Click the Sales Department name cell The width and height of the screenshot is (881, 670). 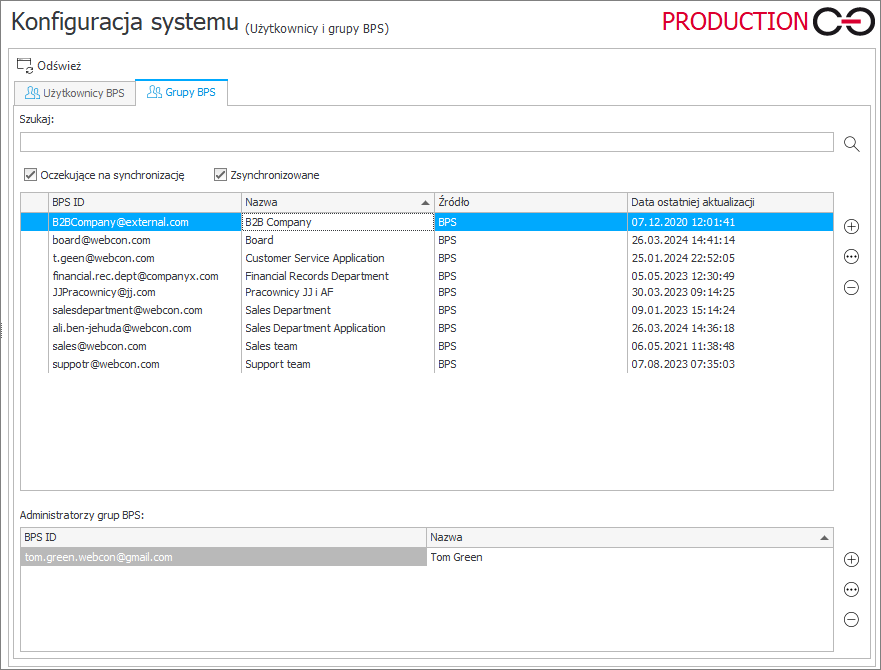click(338, 310)
